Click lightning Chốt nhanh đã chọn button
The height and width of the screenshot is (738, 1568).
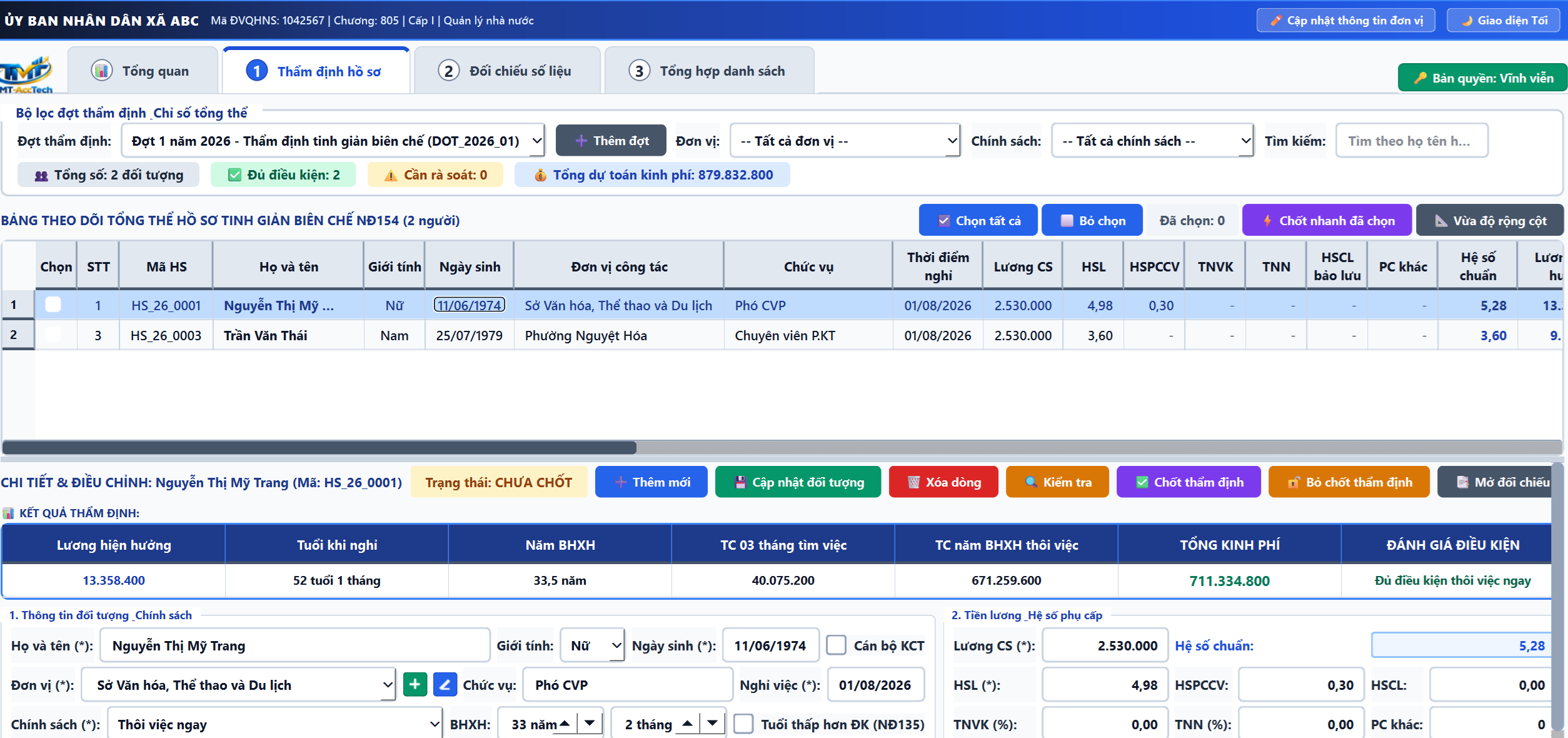[1327, 221]
